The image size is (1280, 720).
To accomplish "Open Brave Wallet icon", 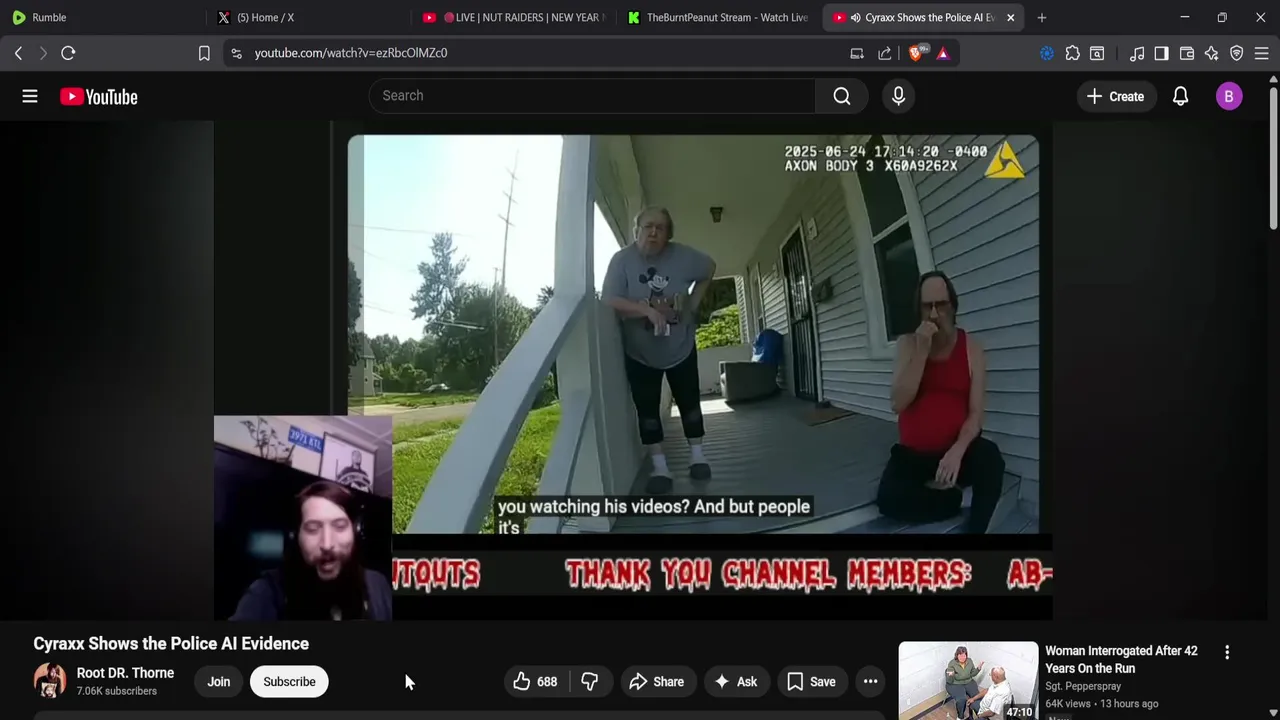I will coord(1187,53).
